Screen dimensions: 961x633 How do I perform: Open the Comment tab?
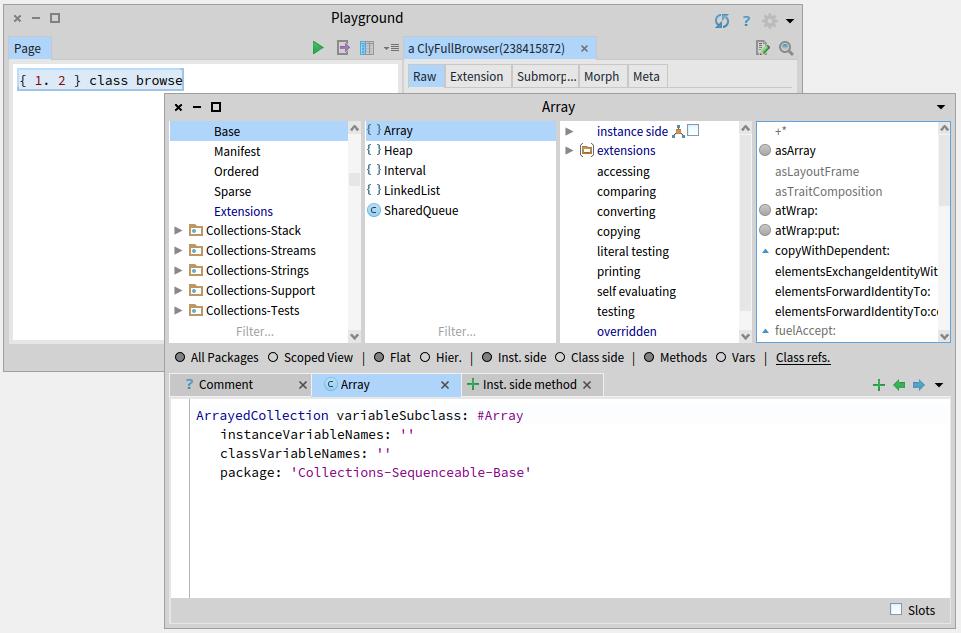[x=226, y=385]
